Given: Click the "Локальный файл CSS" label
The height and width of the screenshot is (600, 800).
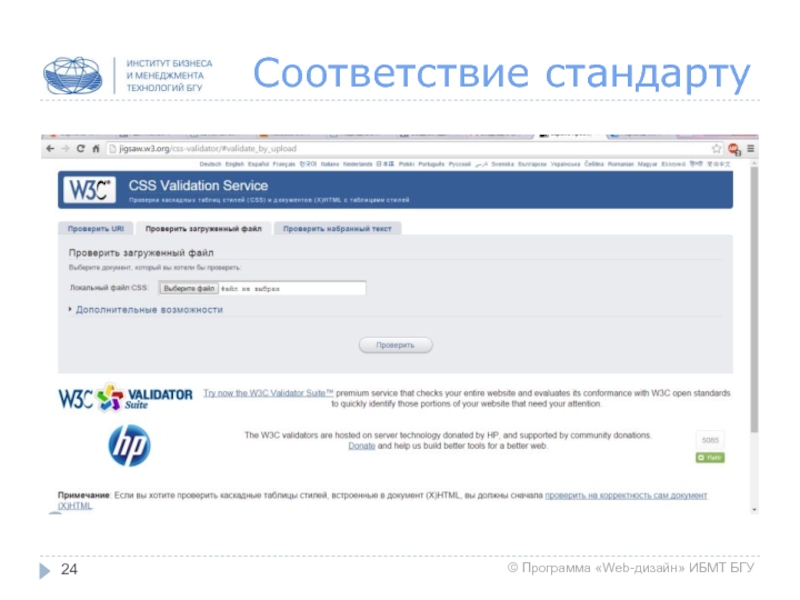Looking at the screenshot, I should 109,288.
